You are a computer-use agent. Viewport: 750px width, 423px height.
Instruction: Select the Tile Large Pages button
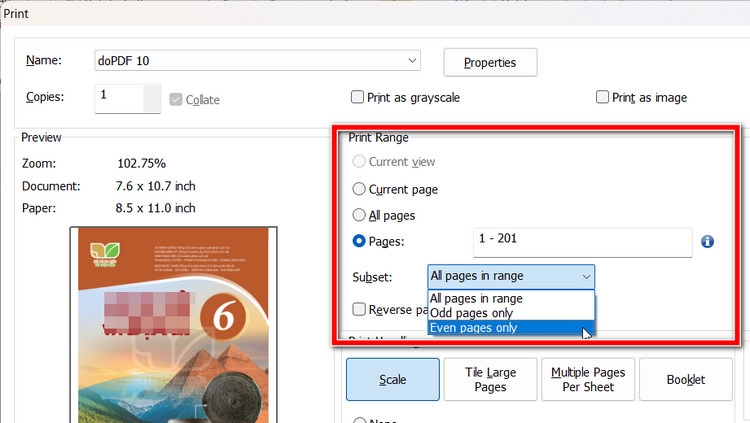(490, 379)
